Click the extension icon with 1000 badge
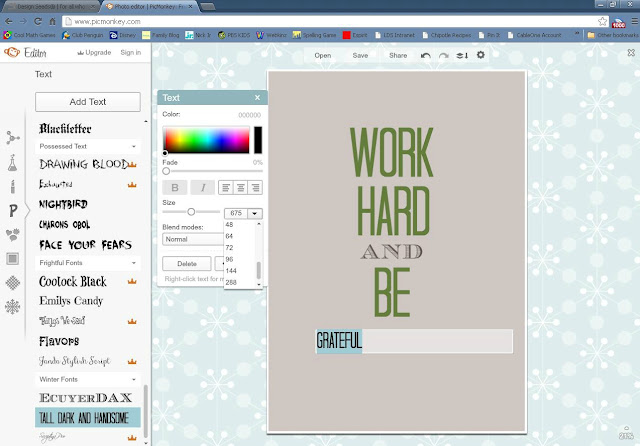This screenshot has width=640, height=446. click(x=618, y=23)
